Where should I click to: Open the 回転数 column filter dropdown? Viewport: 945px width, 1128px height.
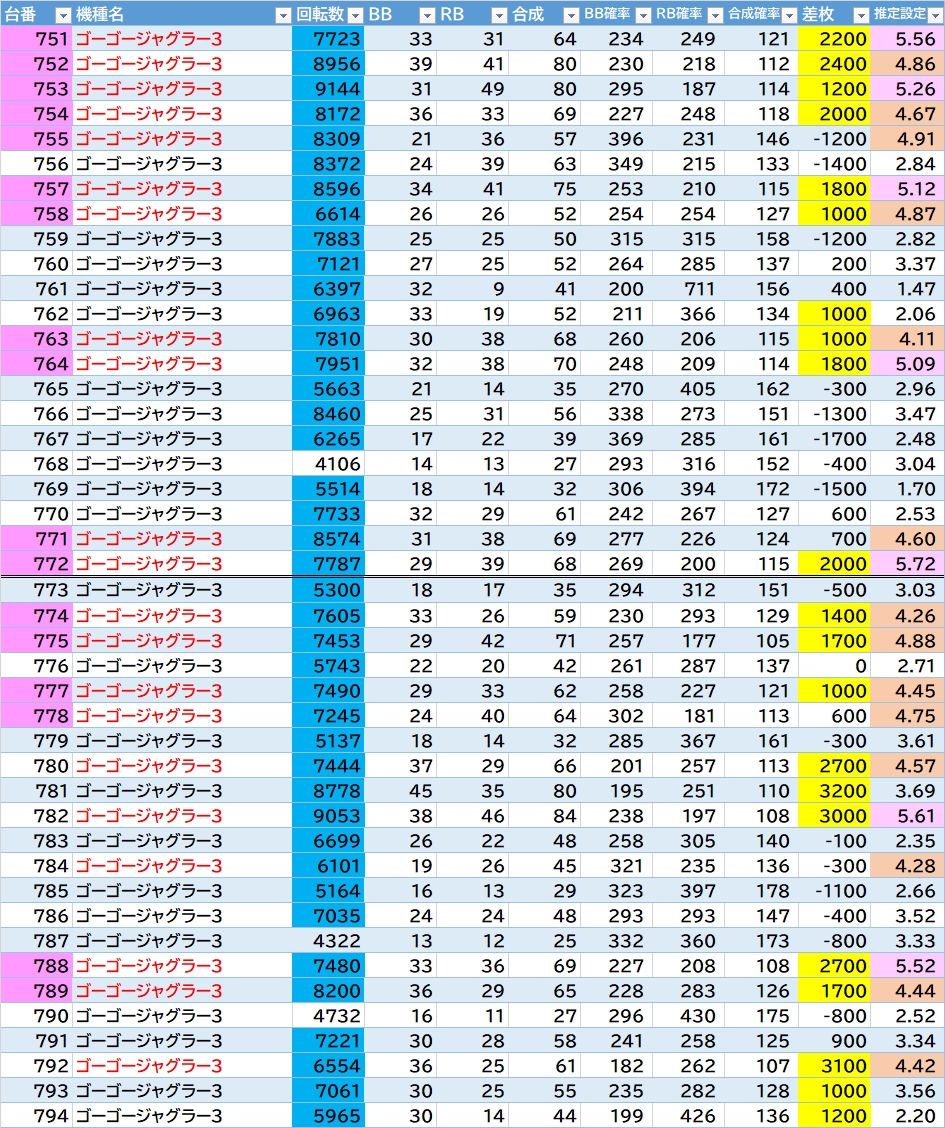click(x=355, y=14)
